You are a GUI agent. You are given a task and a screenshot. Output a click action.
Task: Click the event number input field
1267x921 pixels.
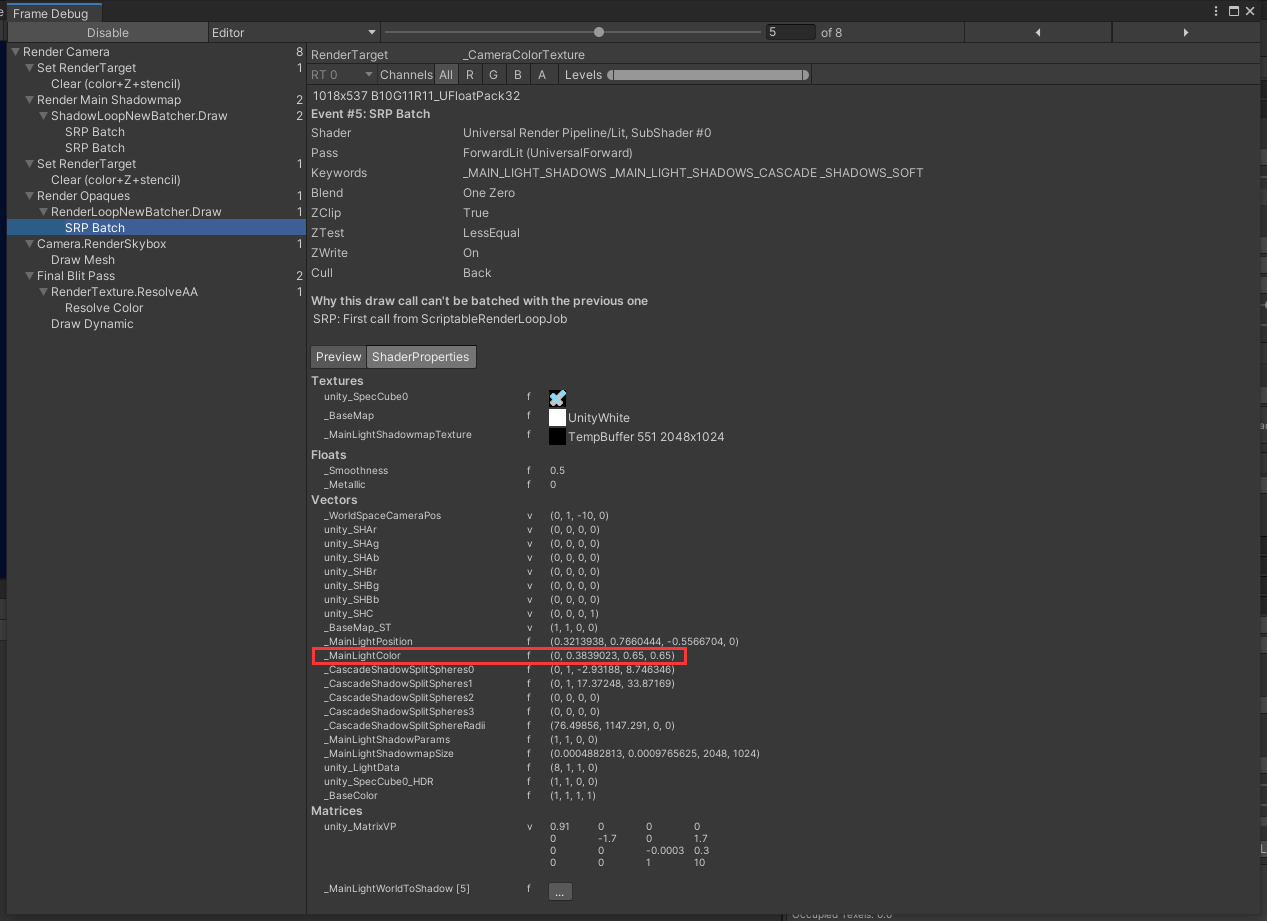click(791, 32)
